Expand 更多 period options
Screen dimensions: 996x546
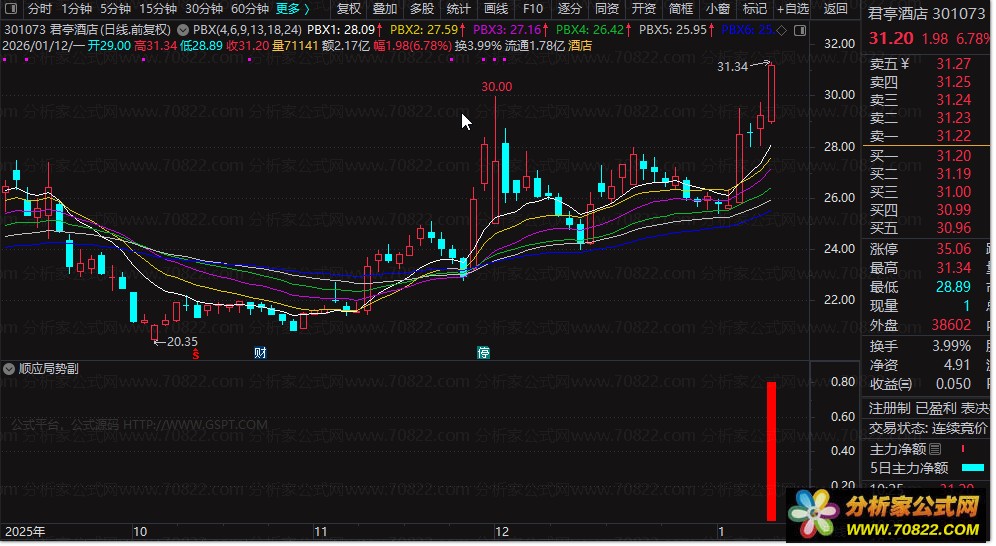coord(292,9)
